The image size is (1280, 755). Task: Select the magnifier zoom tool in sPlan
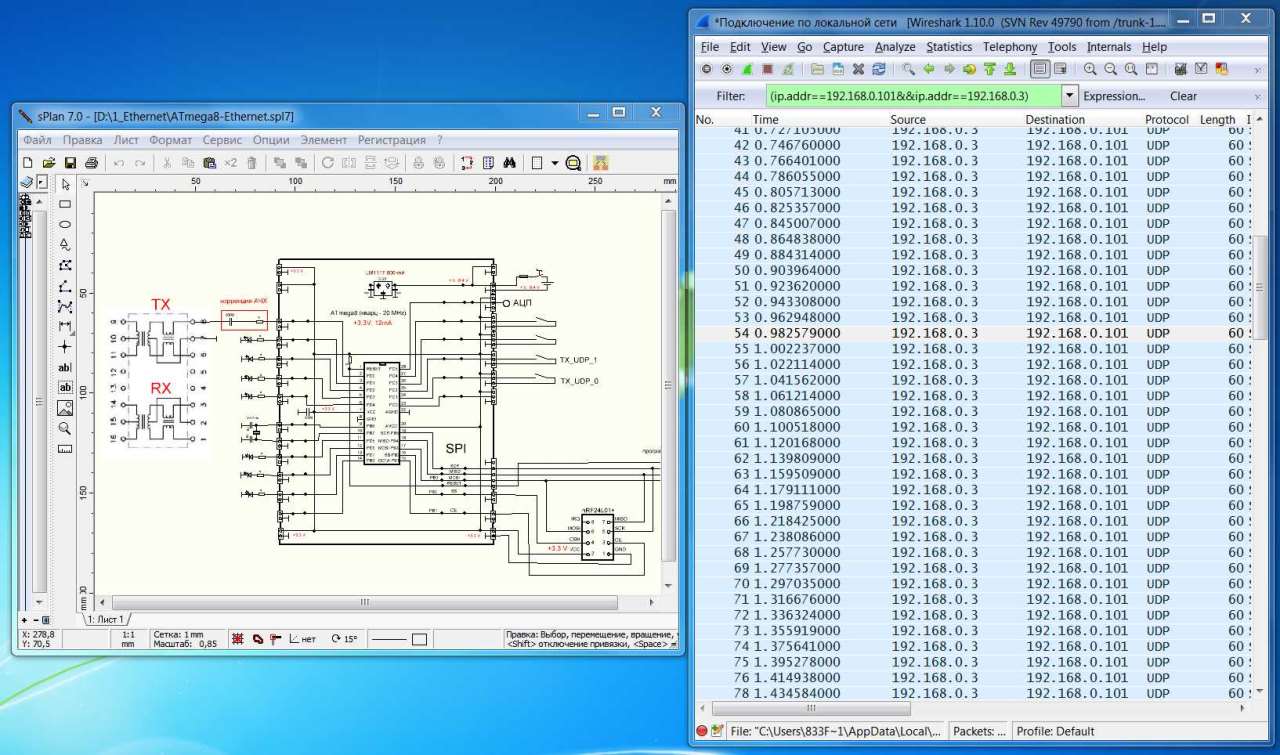[65, 428]
